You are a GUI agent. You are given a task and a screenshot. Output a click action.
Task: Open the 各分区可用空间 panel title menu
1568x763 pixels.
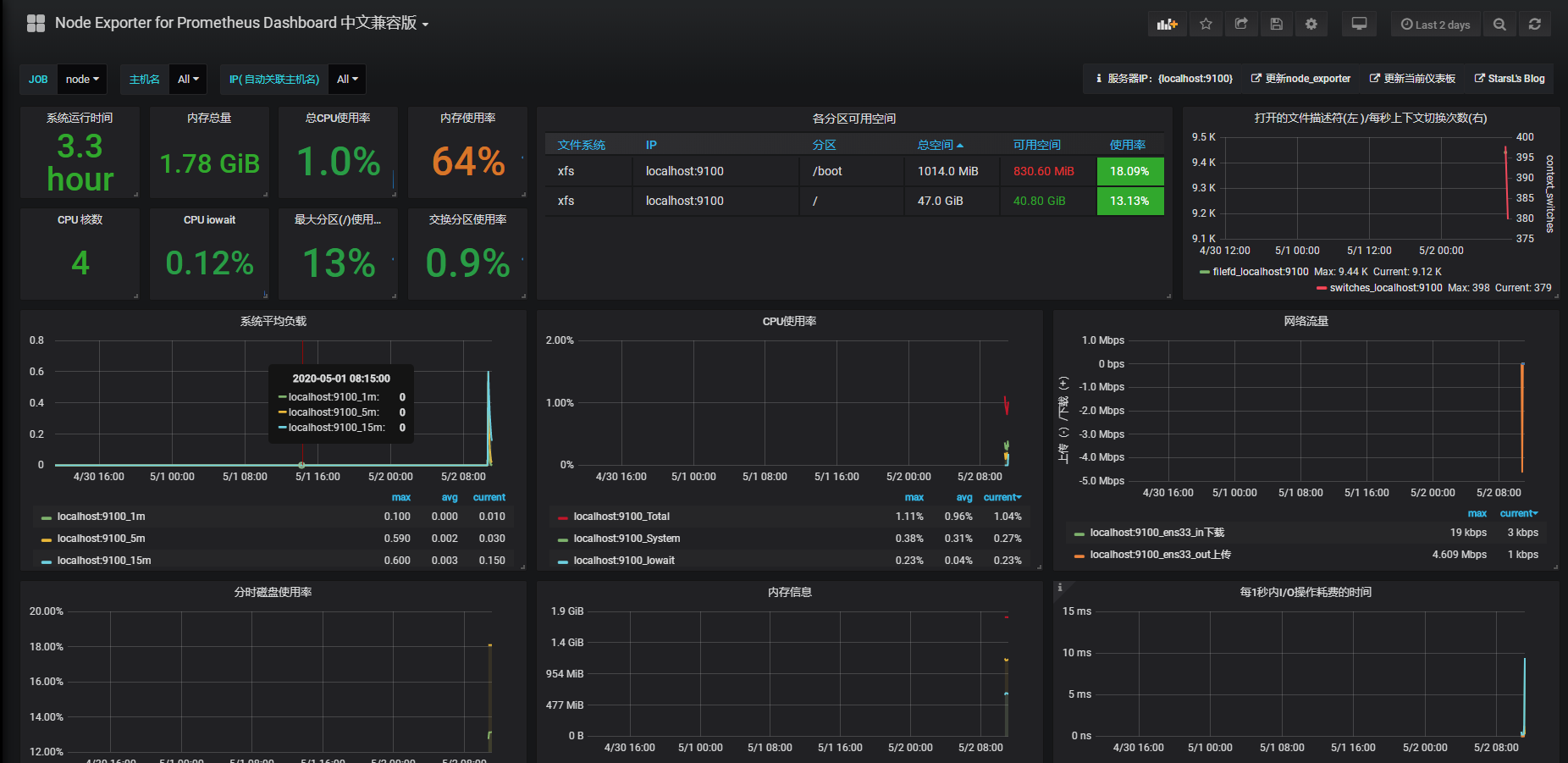(854, 119)
